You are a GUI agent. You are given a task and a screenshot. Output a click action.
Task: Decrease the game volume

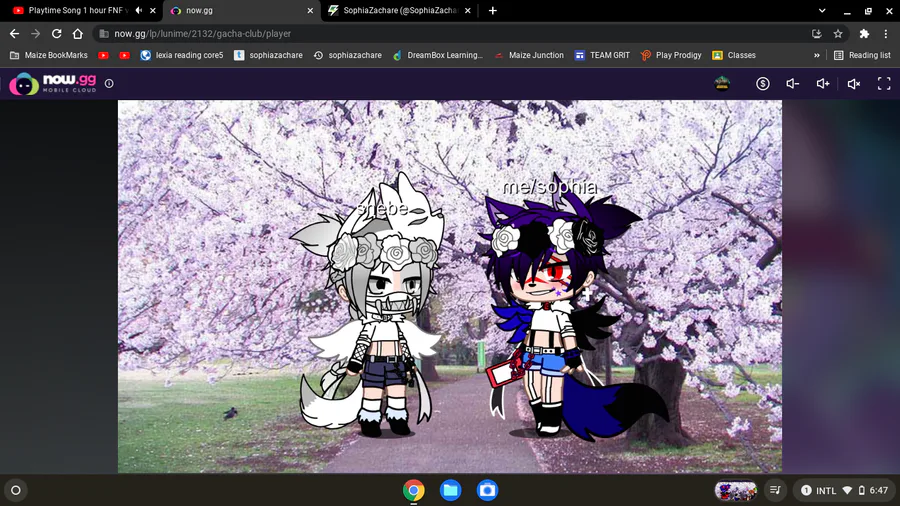click(x=793, y=84)
